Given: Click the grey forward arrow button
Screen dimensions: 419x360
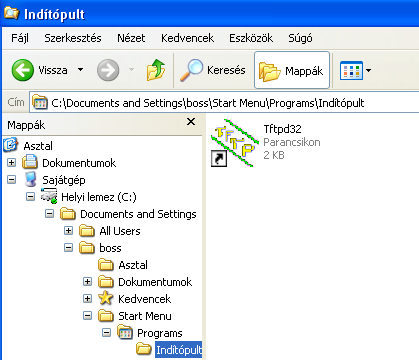Looking at the screenshot, I should (x=108, y=70).
